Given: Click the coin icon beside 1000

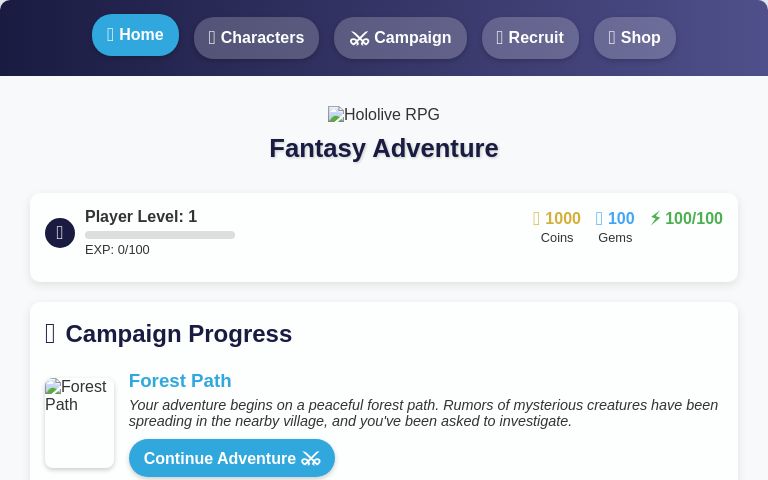Looking at the screenshot, I should click(x=537, y=219).
